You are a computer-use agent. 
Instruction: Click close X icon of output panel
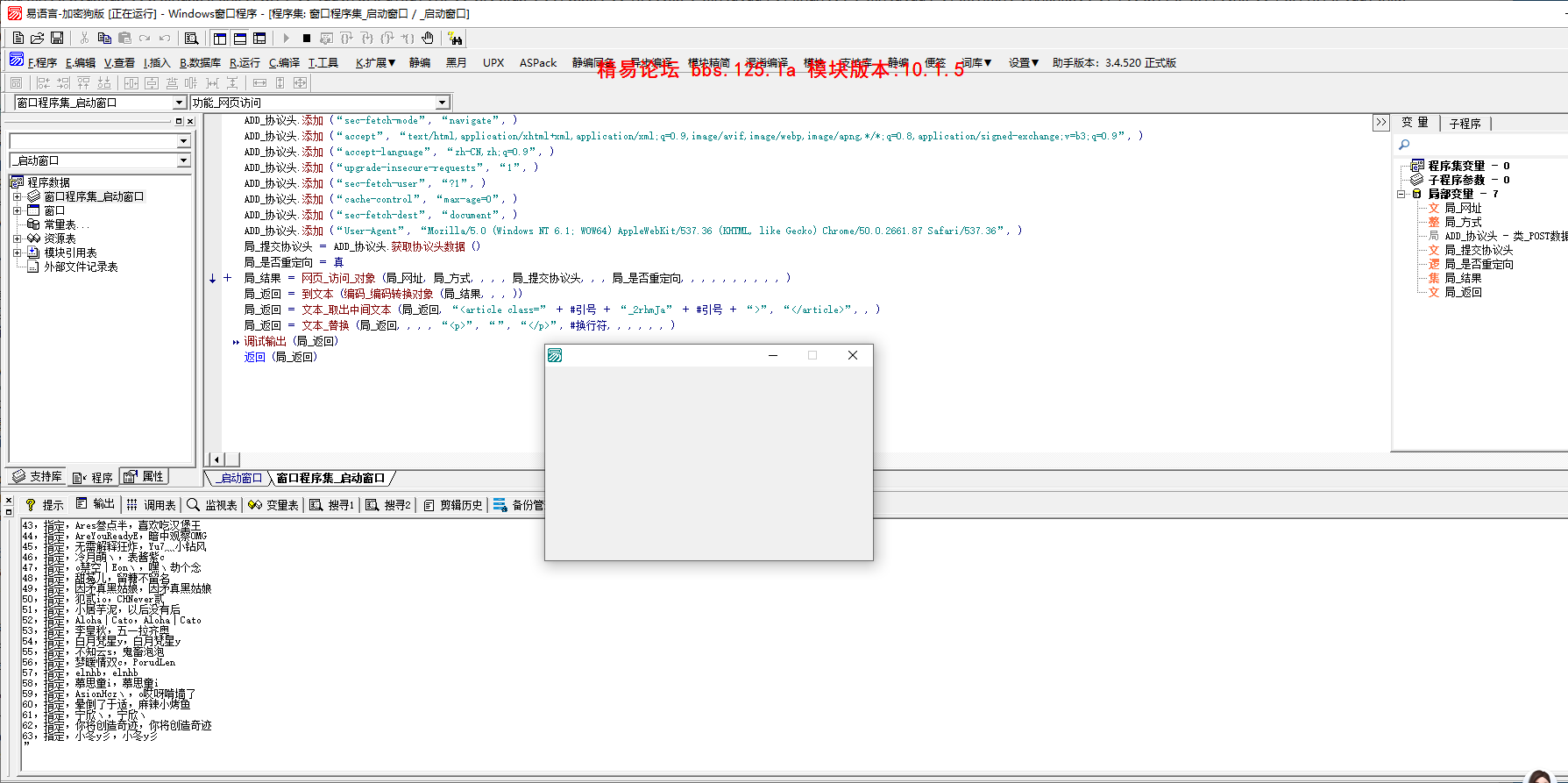coord(9,500)
